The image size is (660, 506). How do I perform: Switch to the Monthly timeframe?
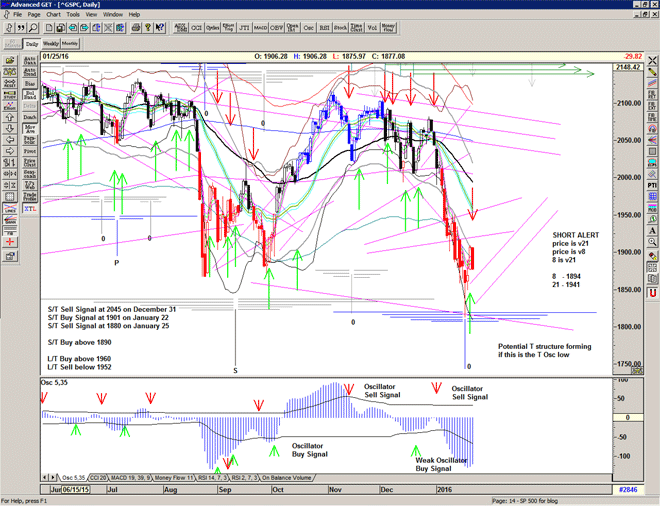point(70,44)
